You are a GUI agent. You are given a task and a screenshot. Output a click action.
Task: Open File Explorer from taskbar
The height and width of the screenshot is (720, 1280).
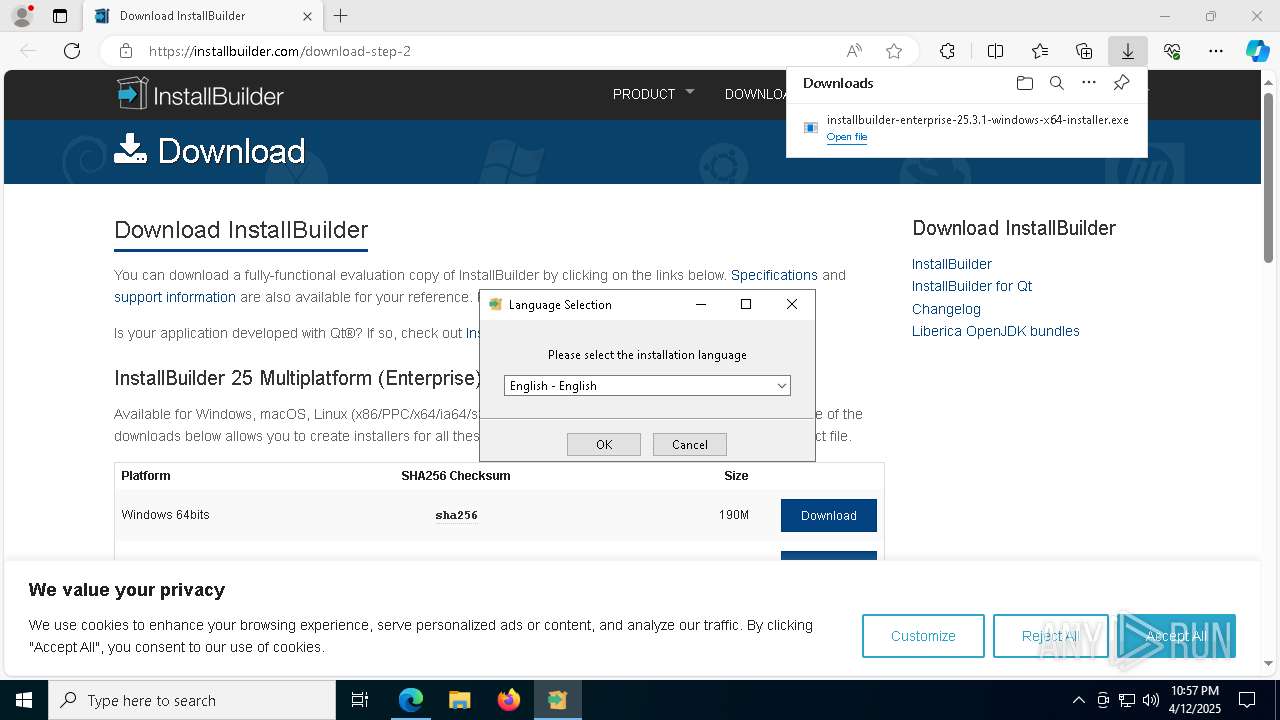coord(459,700)
